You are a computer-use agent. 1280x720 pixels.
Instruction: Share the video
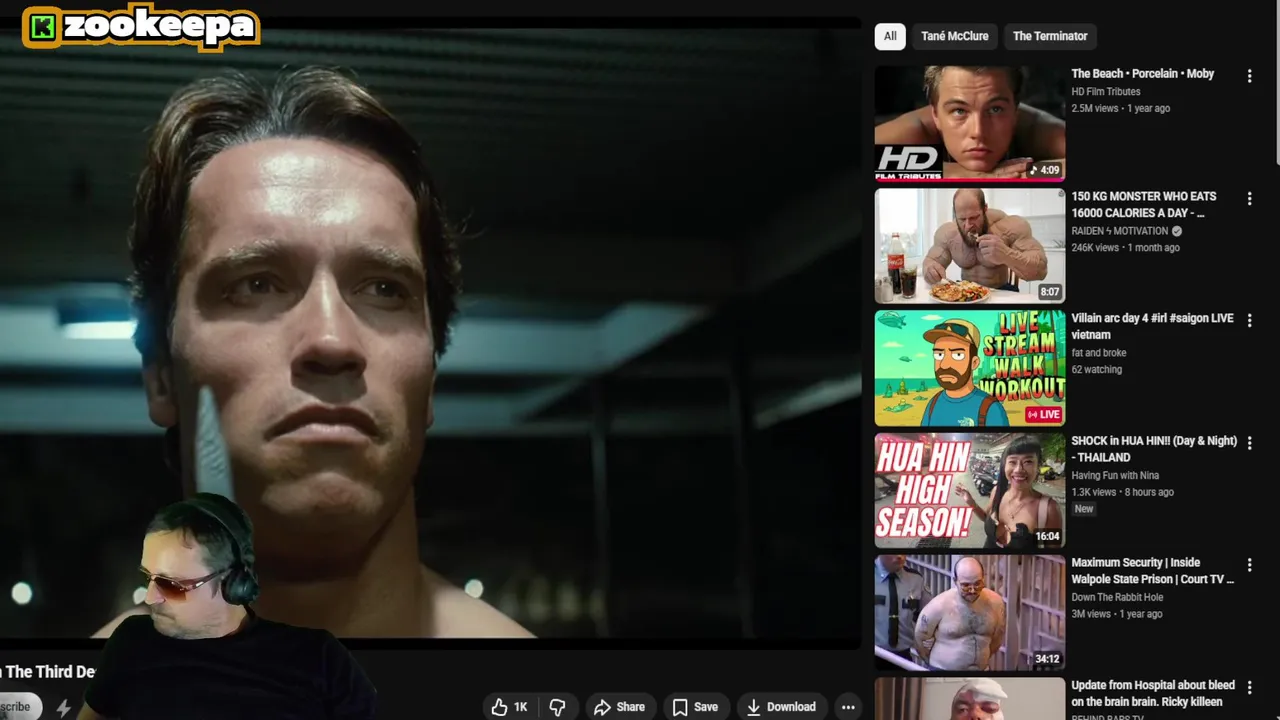(619, 707)
